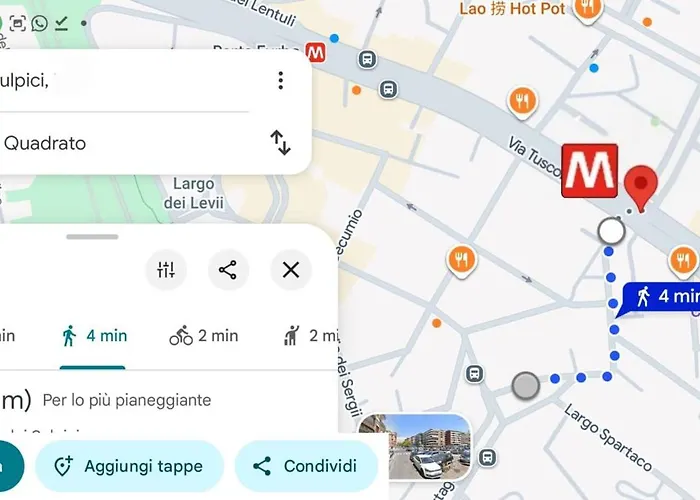This screenshot has height=500, width=700.
Task: Tap the restaurant marker in the map center
Action: click(462, 261)
